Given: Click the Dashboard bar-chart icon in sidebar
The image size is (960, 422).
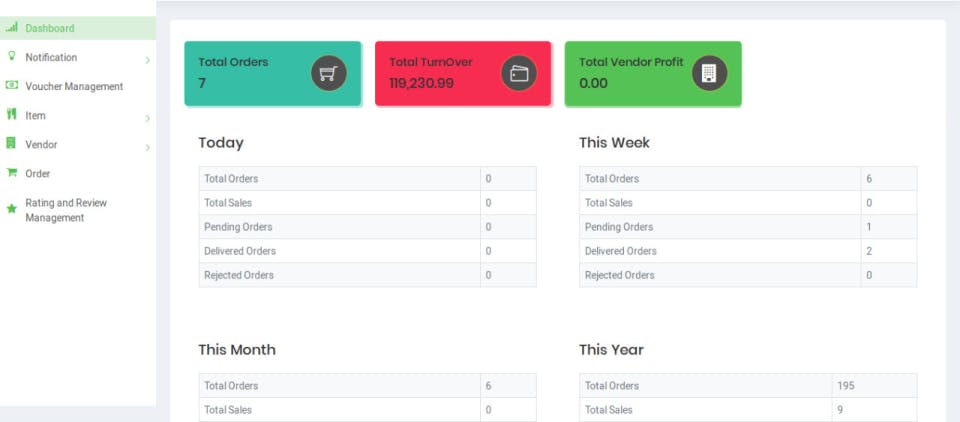Looking at the screenshot, I should 12,28.
